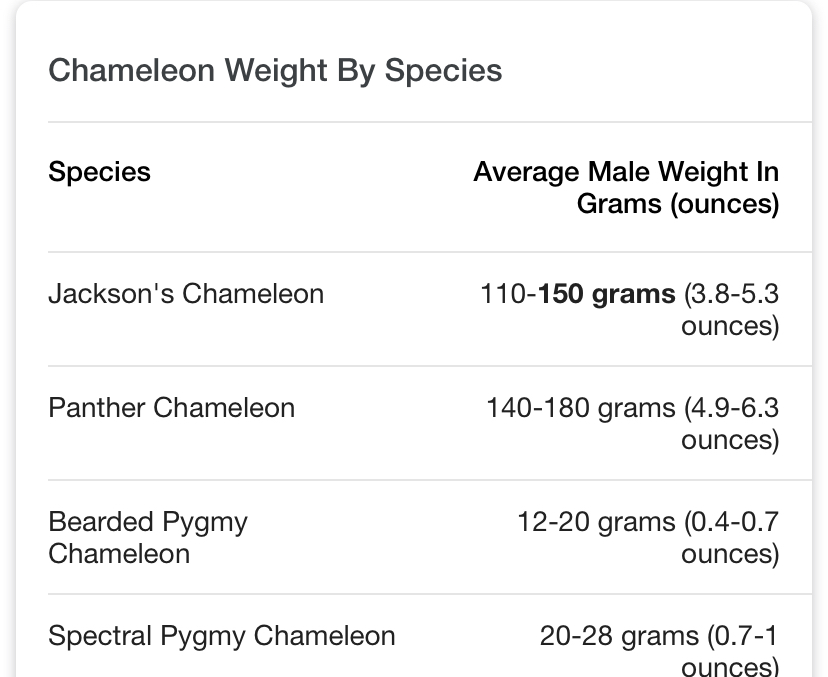The width and height of the screenshot is (828, 677).
Task: Select the "Bearded Pygmy" species name
Action: (148, 522)
